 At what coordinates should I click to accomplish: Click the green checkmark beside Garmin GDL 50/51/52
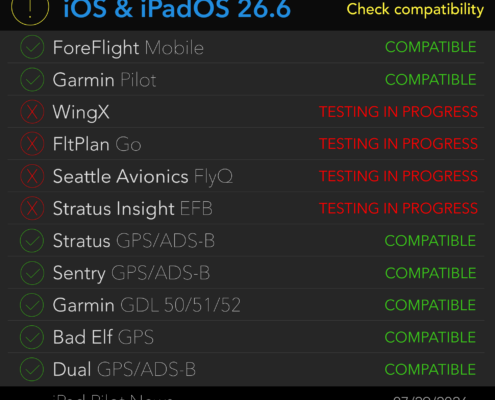click(x=32, y=305)
